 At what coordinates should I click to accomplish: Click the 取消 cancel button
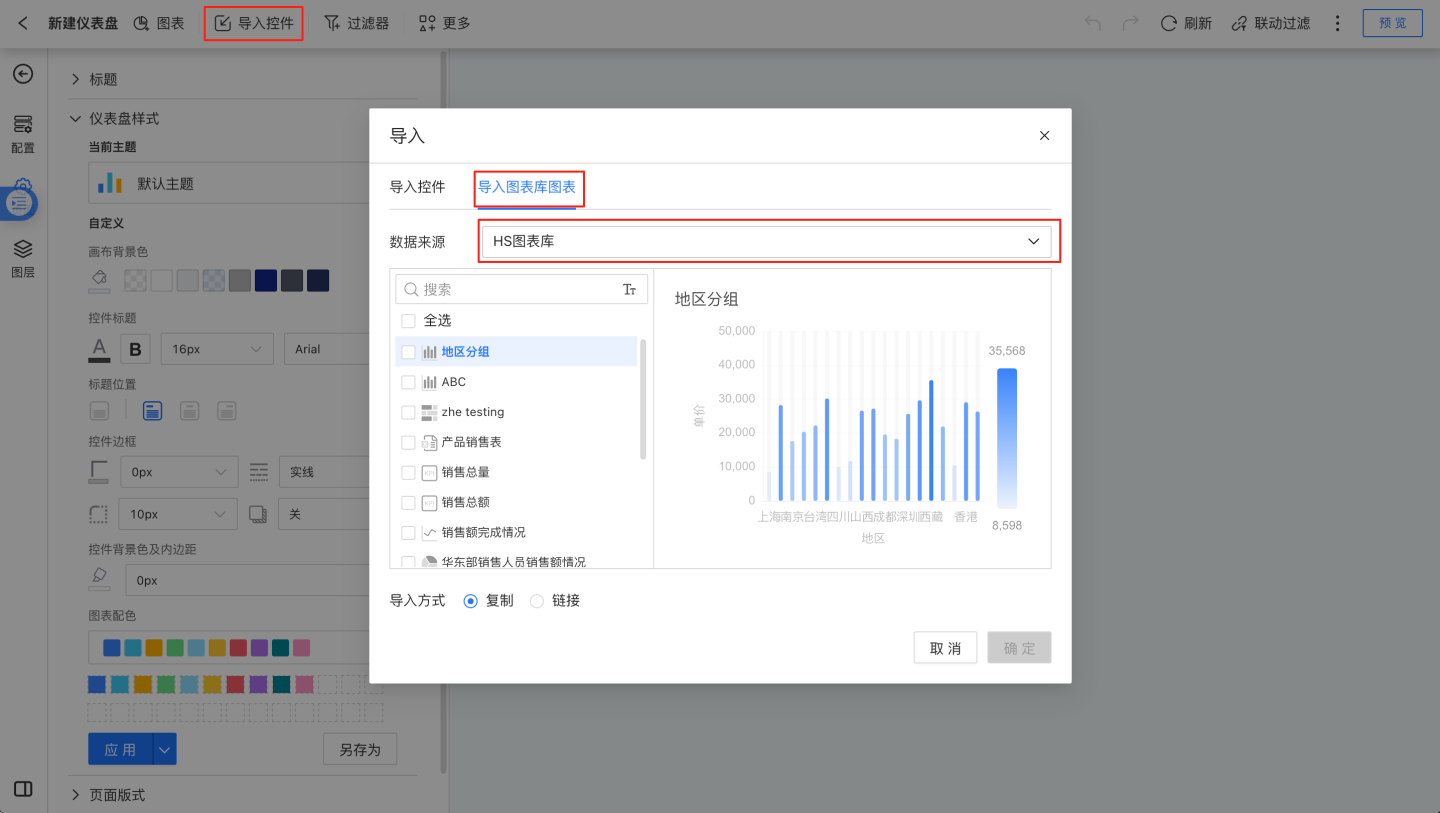[x=945, y=648]
